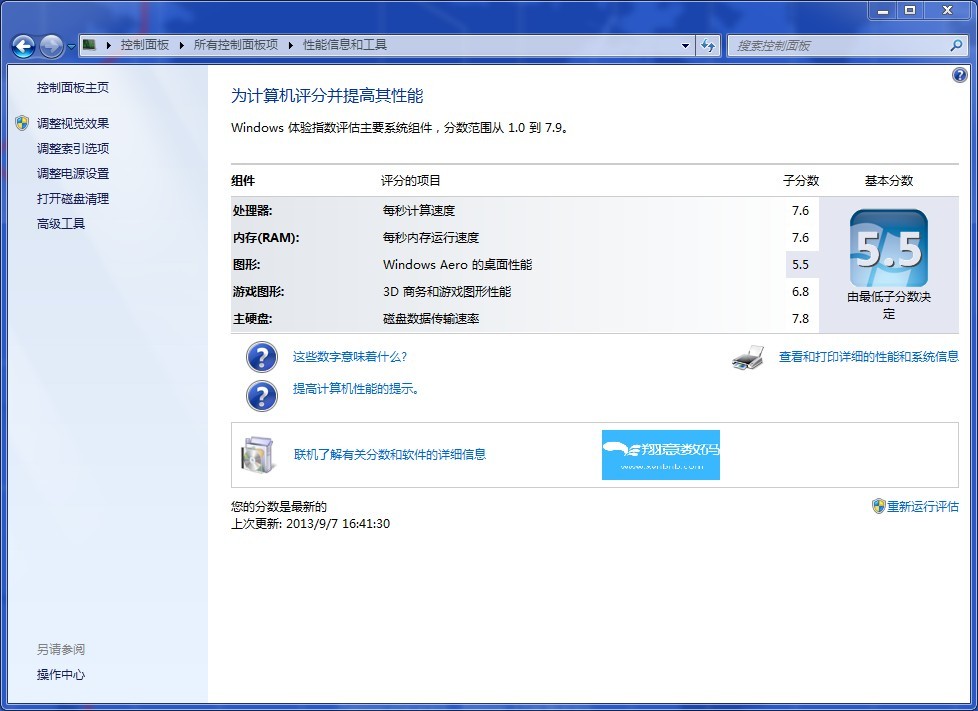Open the address bar history dropdown
The height and width of the screenshot is (711, 978).
[685, 46]
